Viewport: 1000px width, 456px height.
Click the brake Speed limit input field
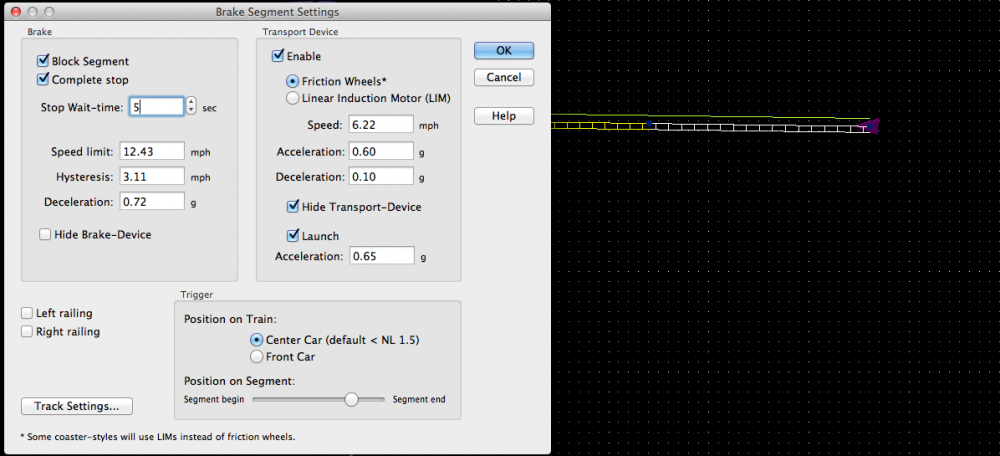(x=152, y=151)
